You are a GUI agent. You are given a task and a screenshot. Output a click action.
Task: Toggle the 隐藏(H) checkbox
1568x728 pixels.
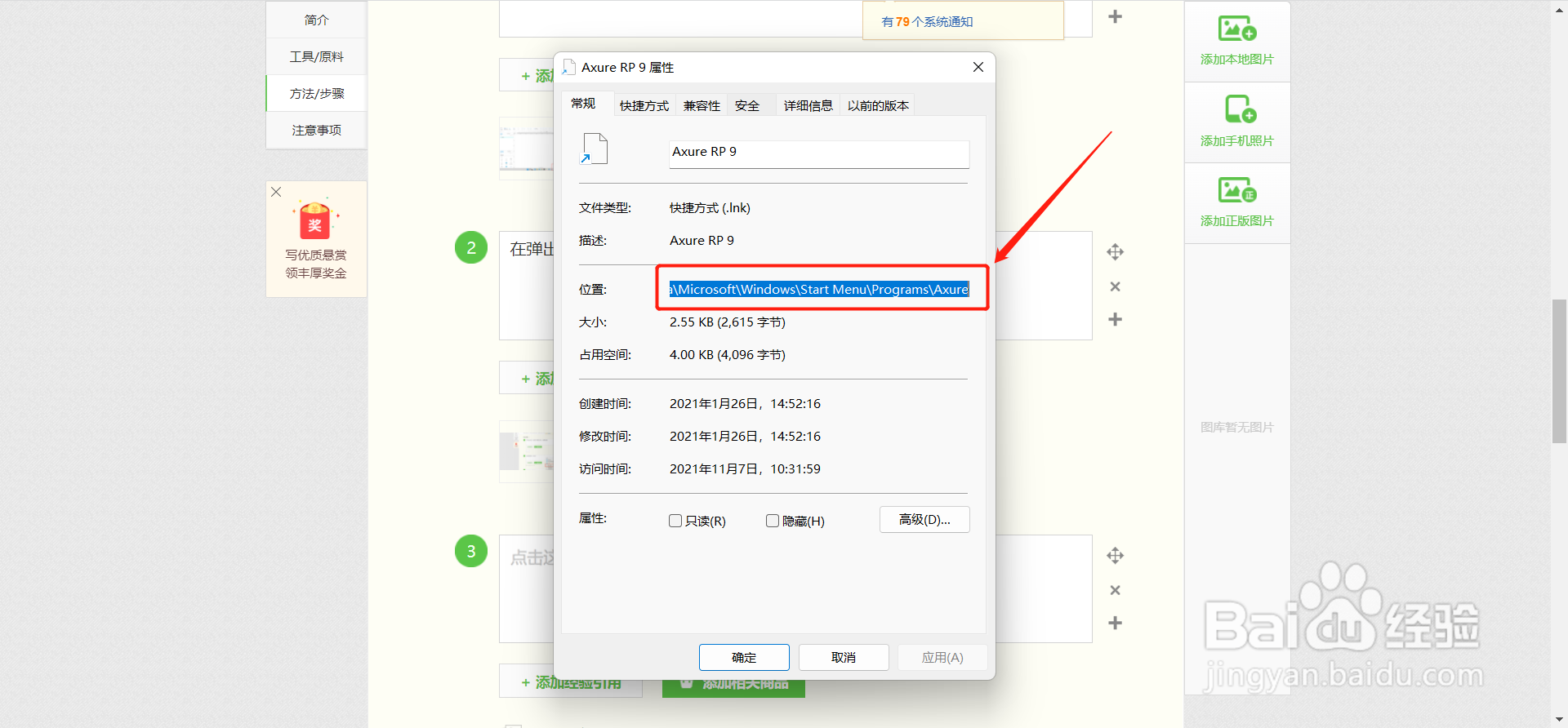(x=773, y=521)
